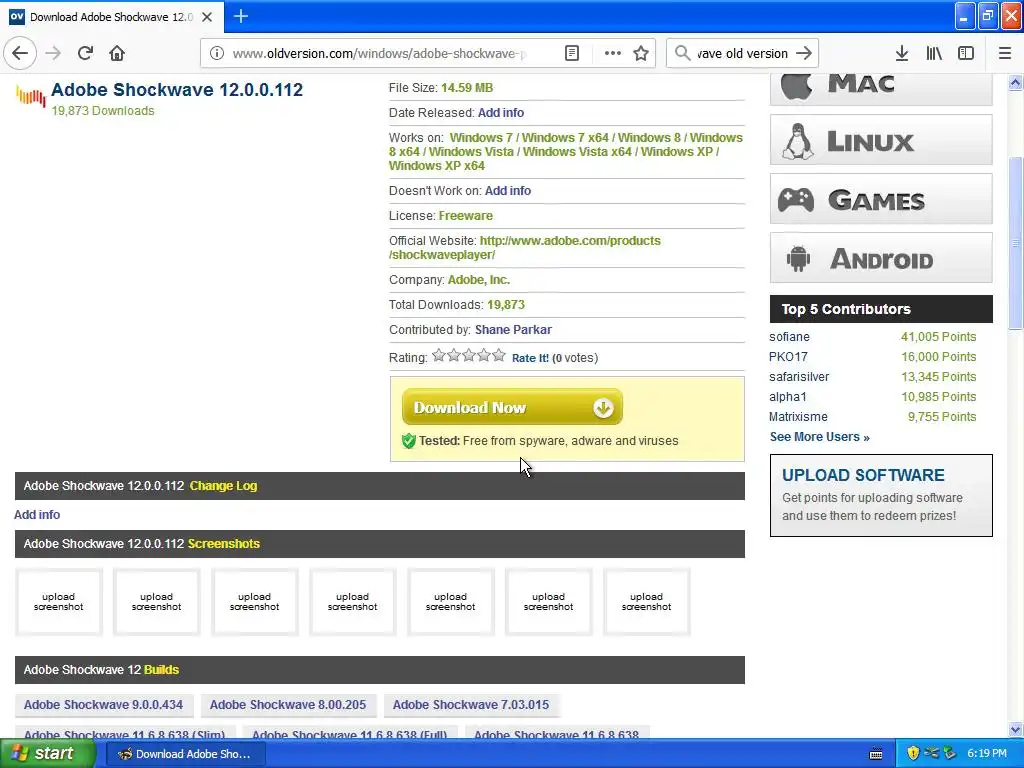This screenshot has height=768, width=1024.
Task: Click the last upload screenshot thumbnail
Action: tap(647, 601)
